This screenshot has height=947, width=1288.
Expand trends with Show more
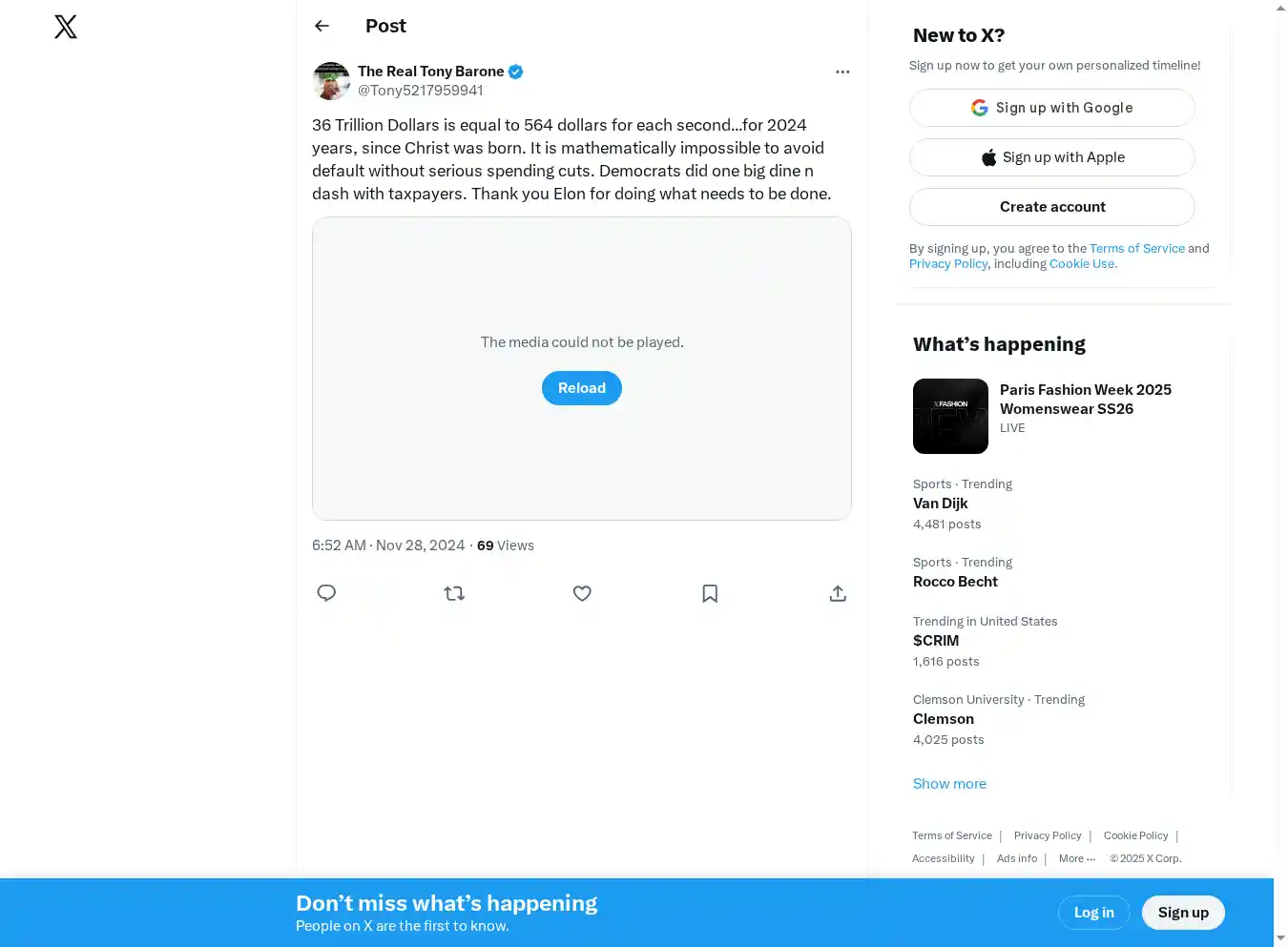tap(949, 784)
